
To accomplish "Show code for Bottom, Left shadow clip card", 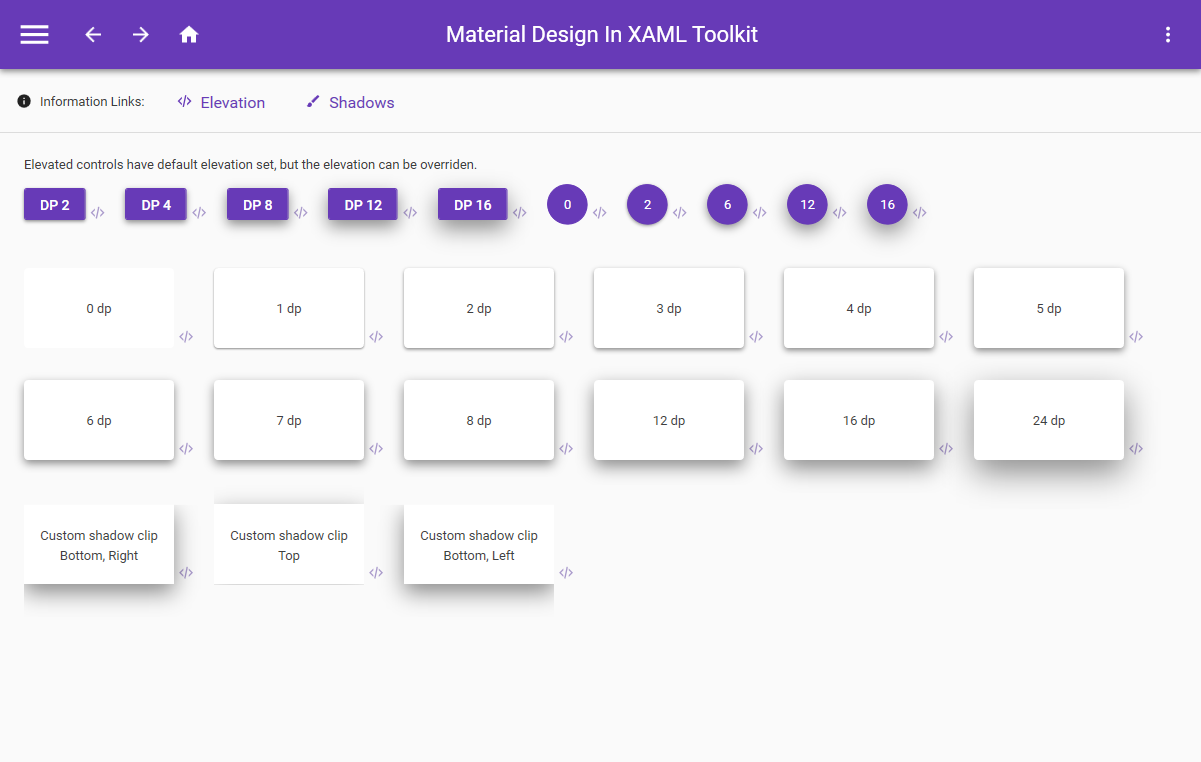I will (x=566, y=573).
